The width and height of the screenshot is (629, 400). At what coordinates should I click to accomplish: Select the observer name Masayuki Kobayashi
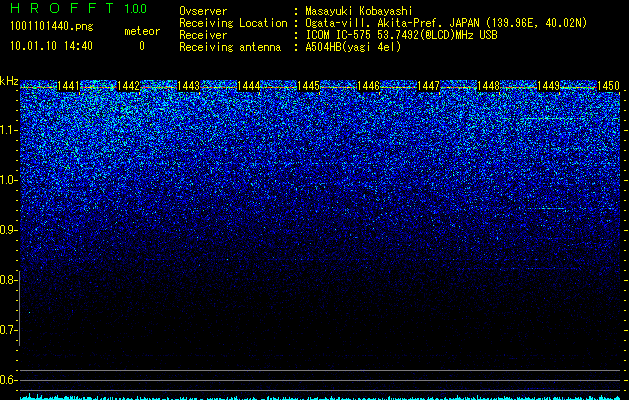click(359, 11)
